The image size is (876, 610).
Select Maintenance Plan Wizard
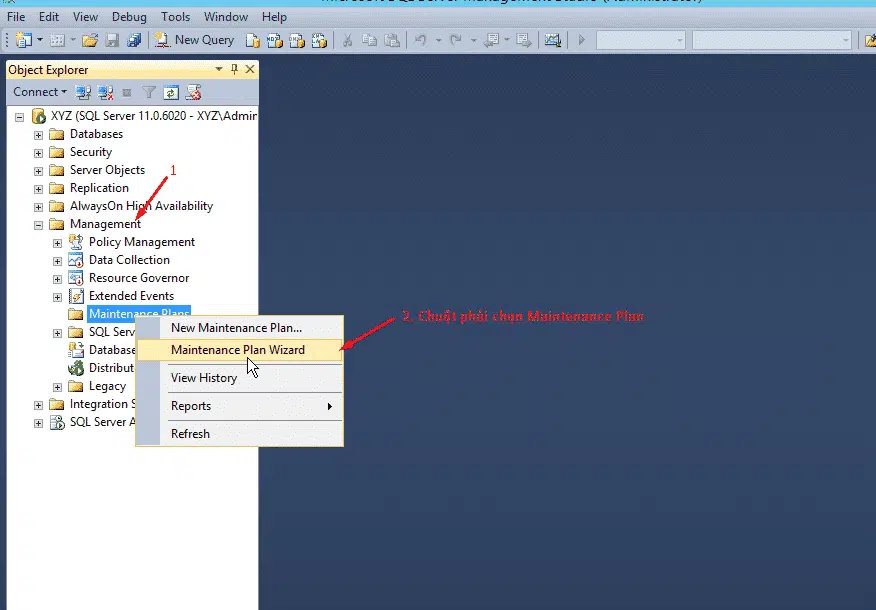[240, 350]
